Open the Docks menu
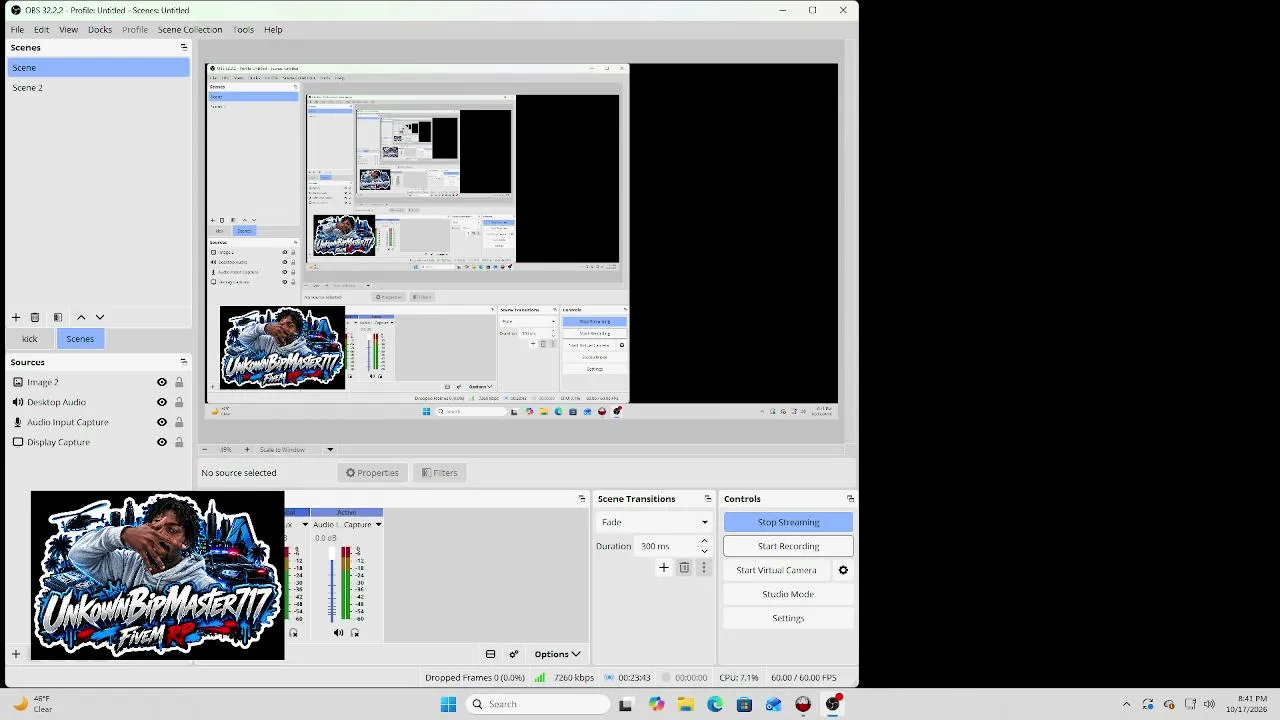1280x720 pixels. click(x=100, y=29)
